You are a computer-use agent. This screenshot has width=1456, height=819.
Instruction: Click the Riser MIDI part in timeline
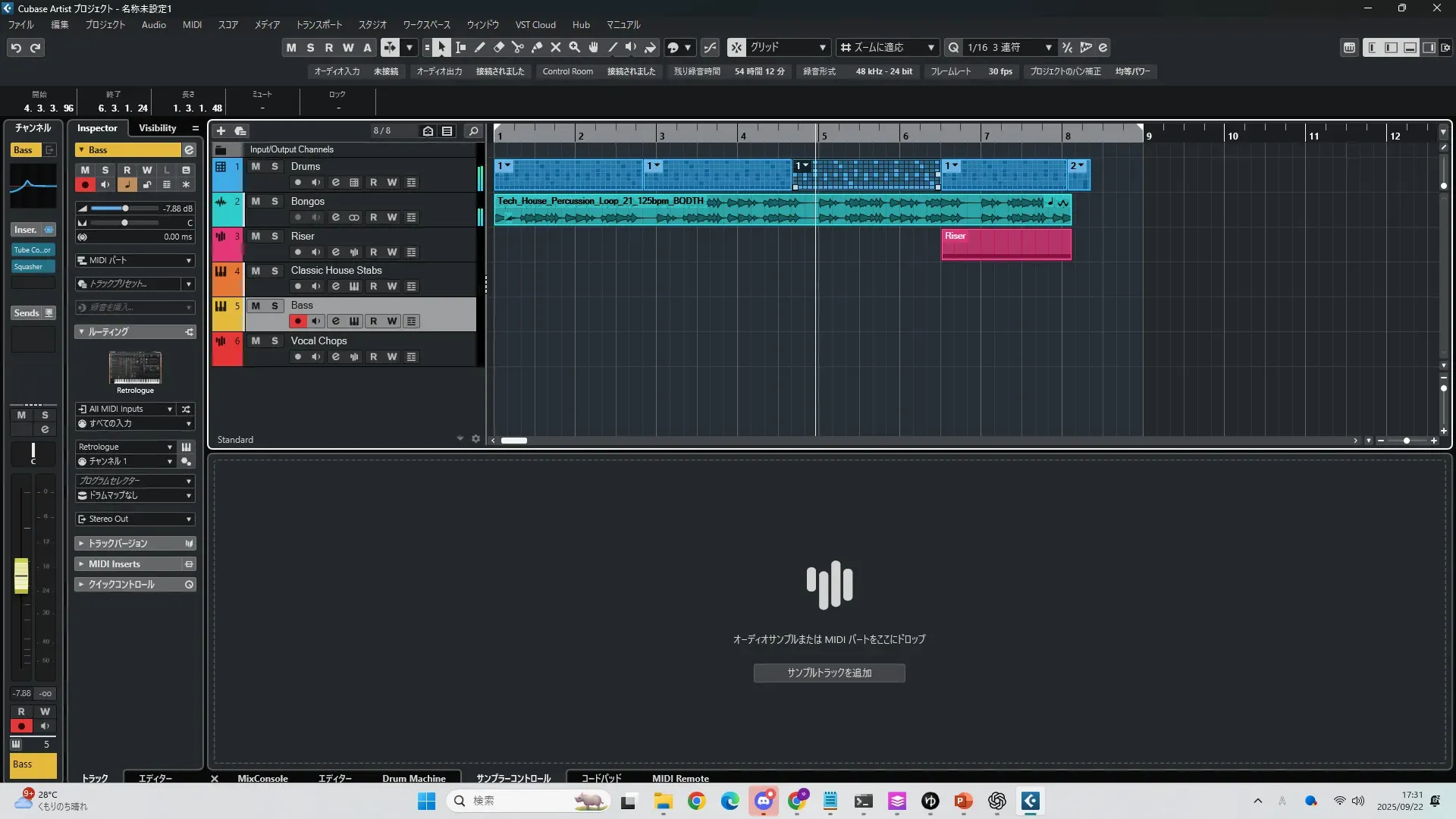pyautogui.click(x=1006, y=245)
